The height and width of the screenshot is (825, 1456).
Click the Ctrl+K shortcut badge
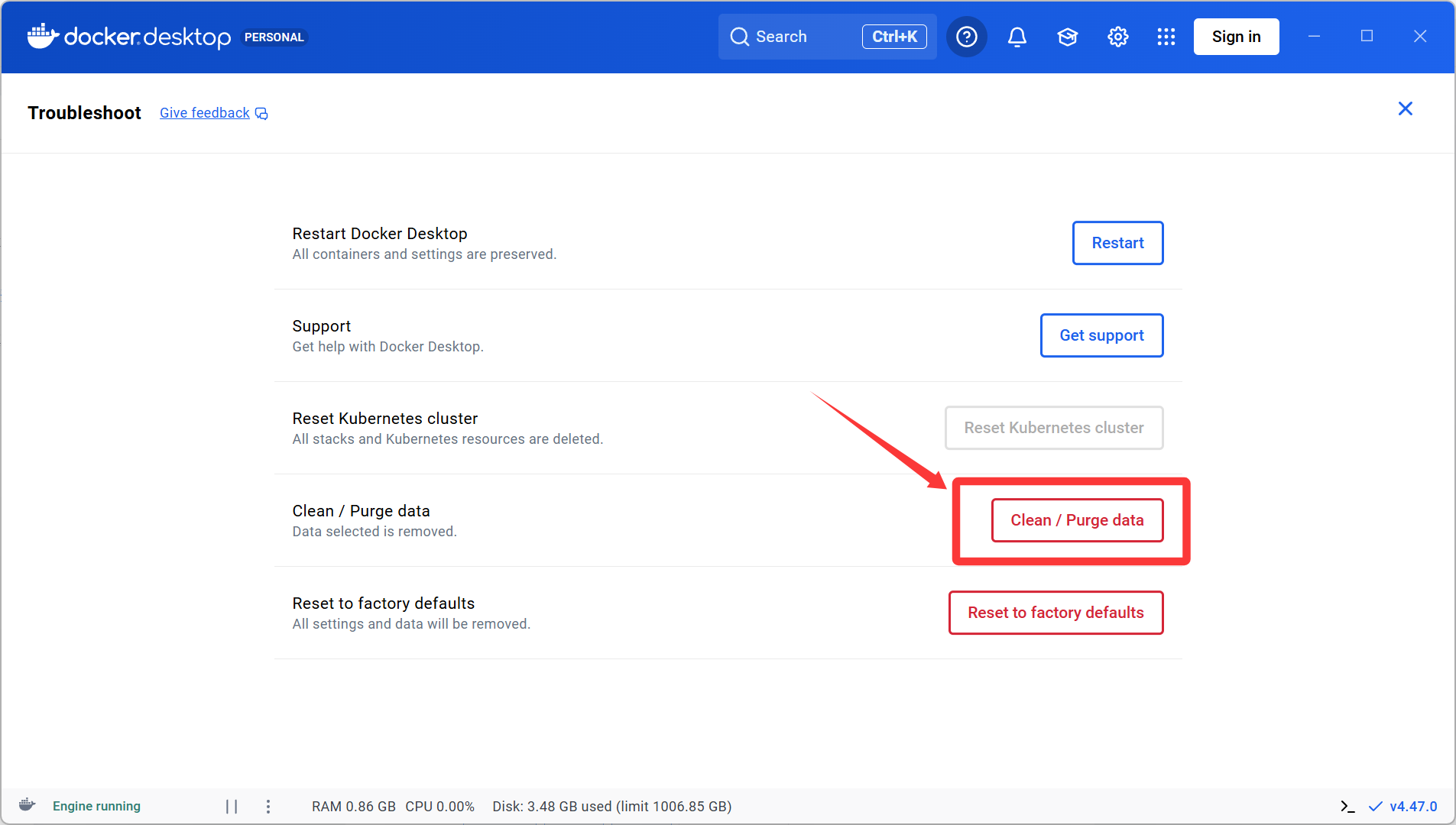pos(894,37)
